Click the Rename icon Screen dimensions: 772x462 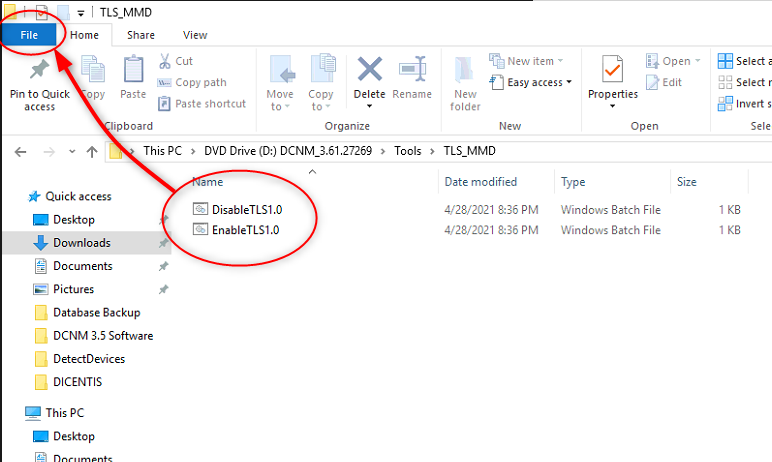tap(412, 68)
